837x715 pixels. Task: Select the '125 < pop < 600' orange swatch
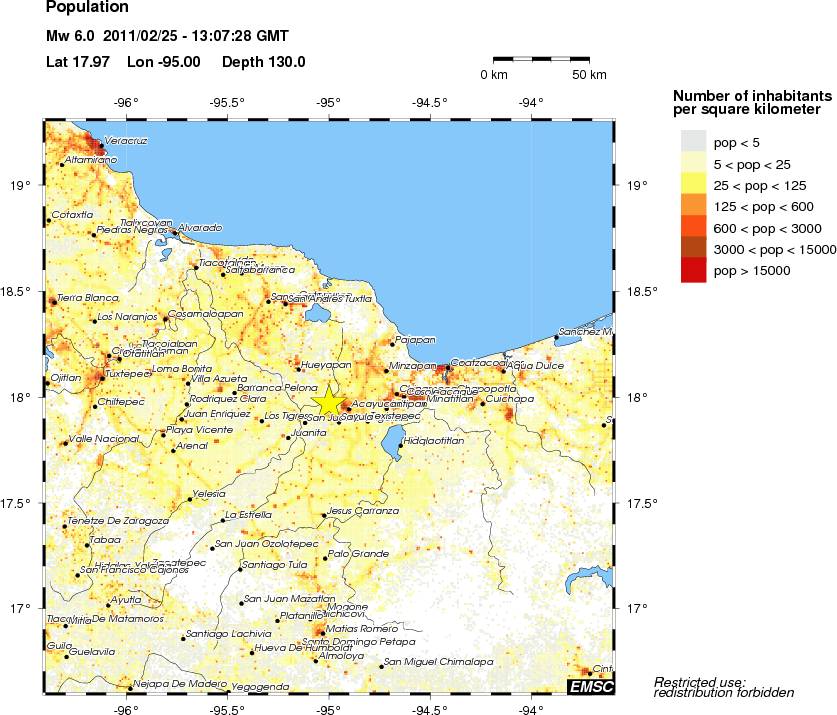[x=694, y=206]
